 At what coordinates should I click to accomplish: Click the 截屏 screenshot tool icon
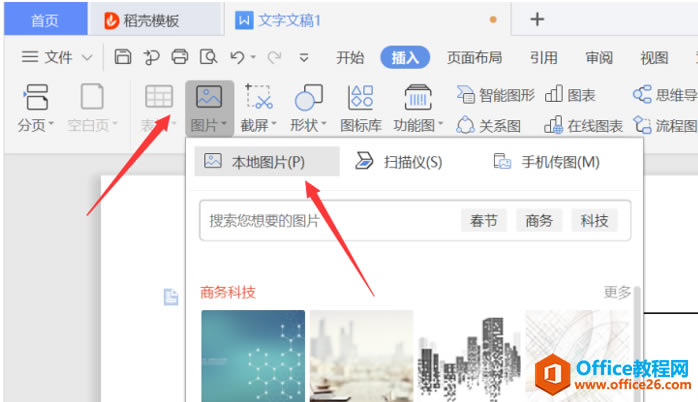(x=259, y=97)
